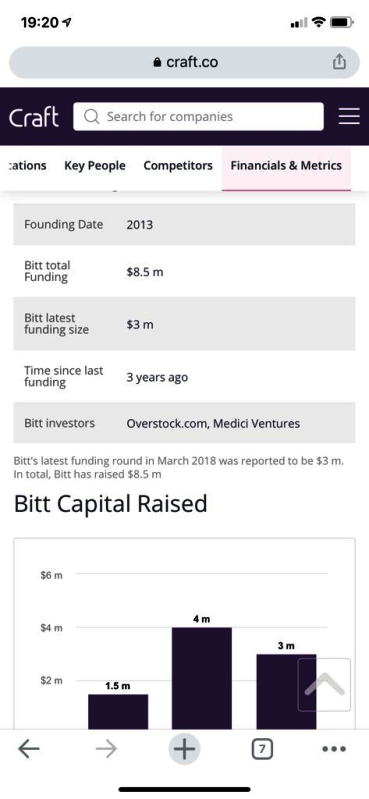Switch to the Competitors tab
Screen dimensions: 369x799
click(178, 166)
